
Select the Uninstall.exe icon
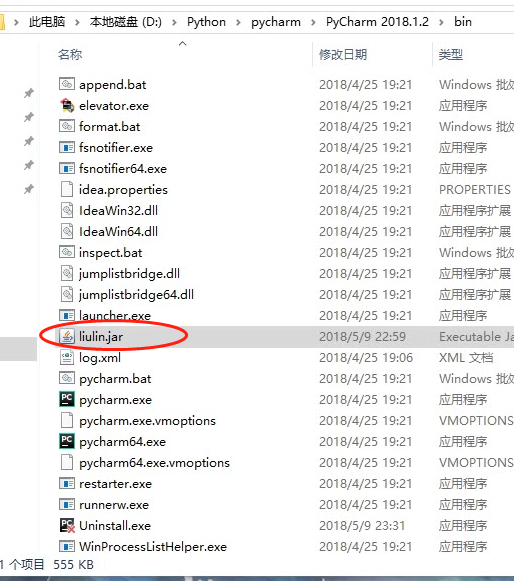67,525
